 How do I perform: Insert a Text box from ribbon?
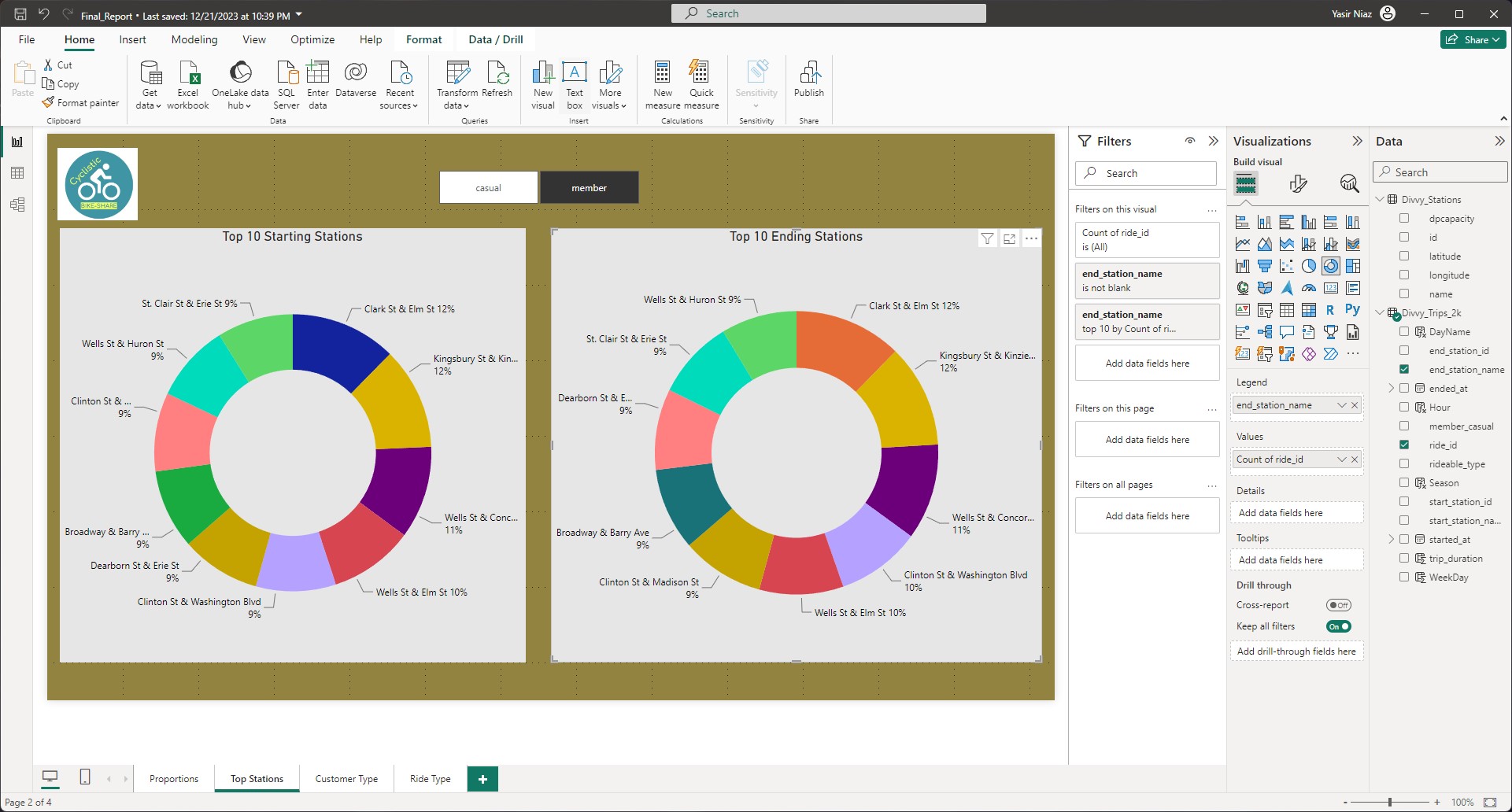(x=575, y=85)
